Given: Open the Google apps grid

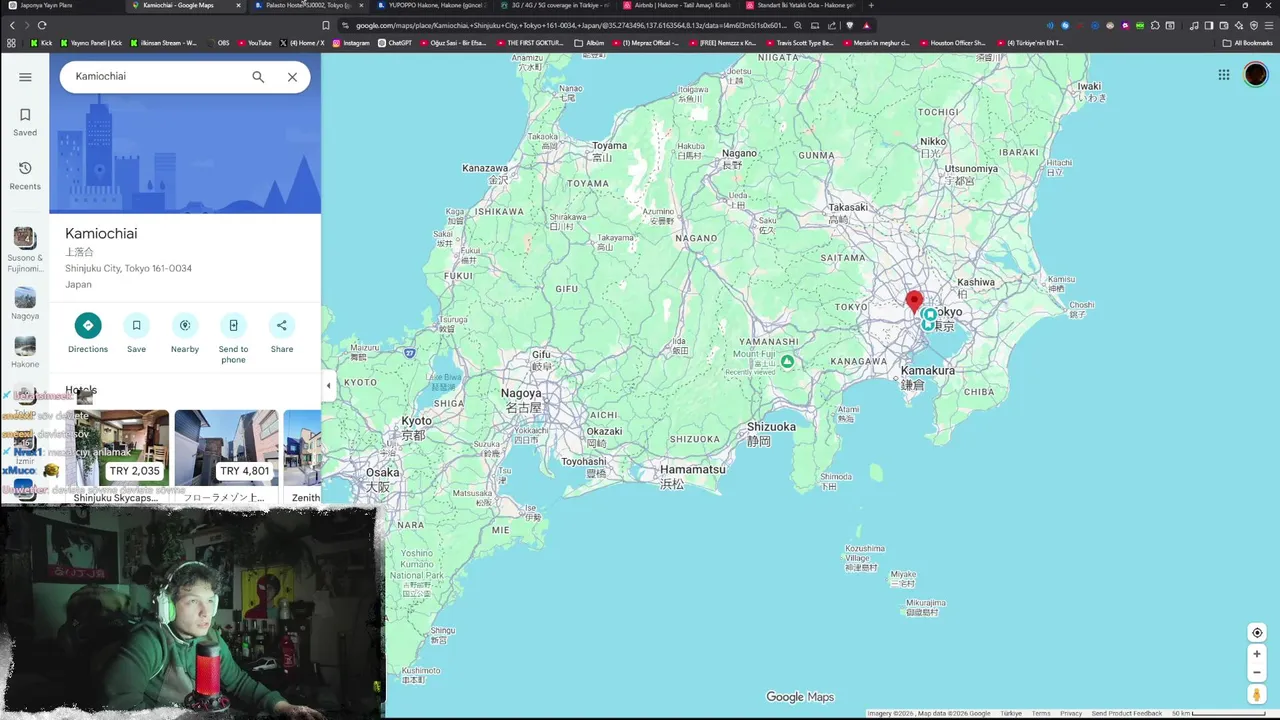Looking at the screenshot, I should (1224, 75).
